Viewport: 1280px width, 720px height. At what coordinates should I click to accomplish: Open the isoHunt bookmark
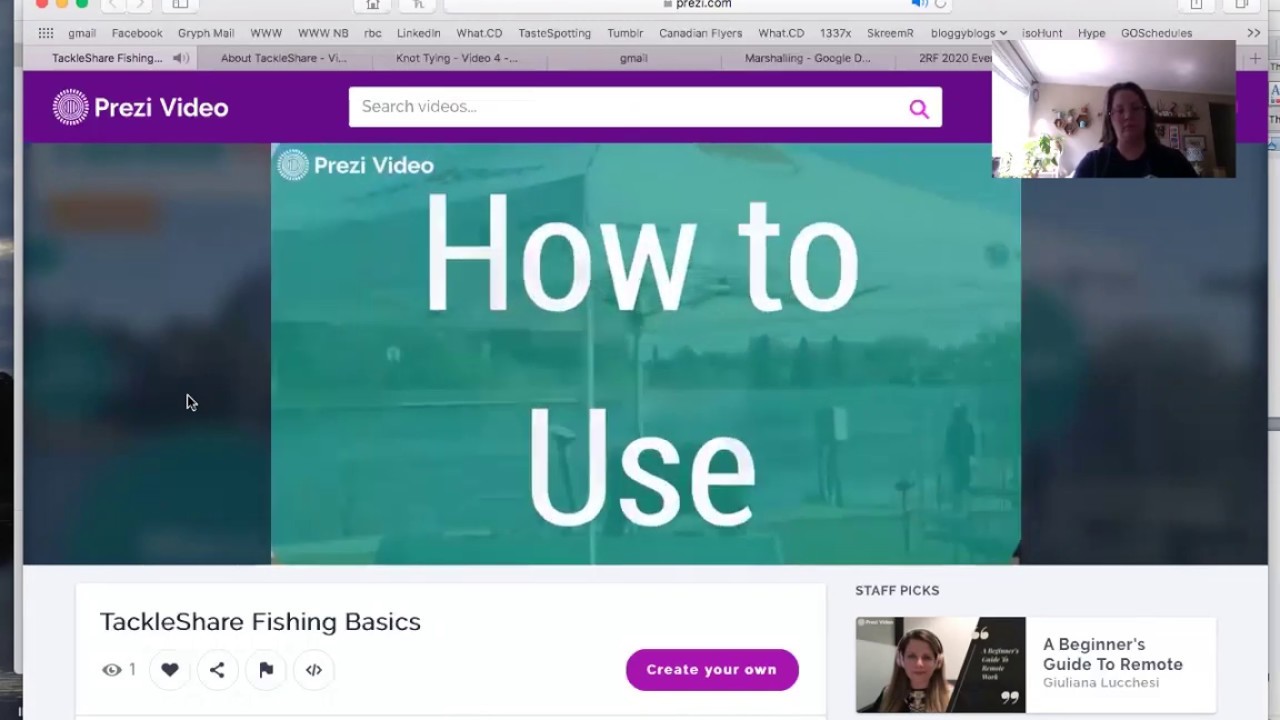pyautogui.click(x=1042, y=33)
